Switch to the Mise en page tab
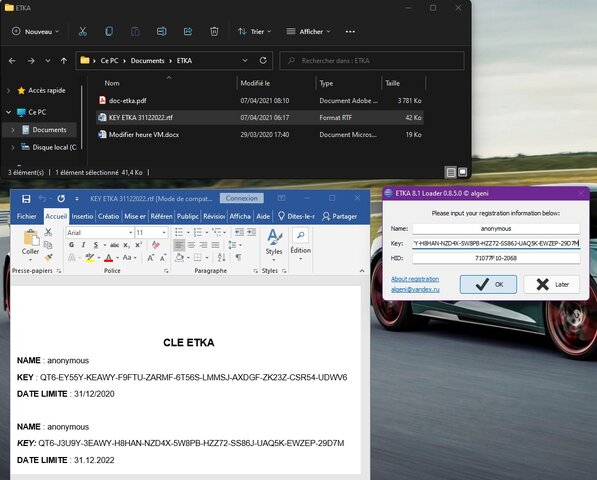The height and width of the screenshot is (480, 597). point(135,216)
